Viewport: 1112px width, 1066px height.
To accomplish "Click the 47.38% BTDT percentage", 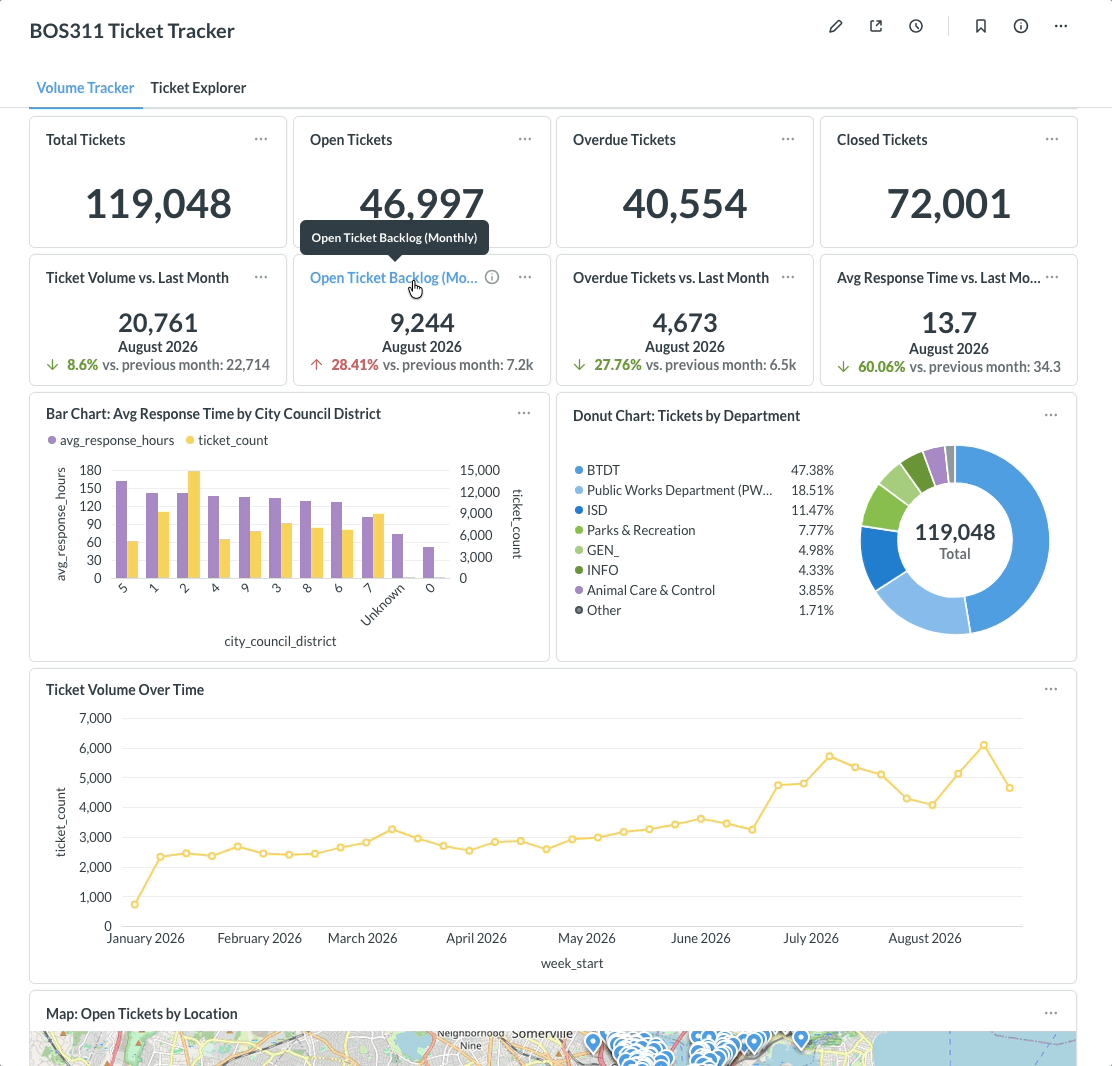I will pyautogui.click(x=812, y=470).
